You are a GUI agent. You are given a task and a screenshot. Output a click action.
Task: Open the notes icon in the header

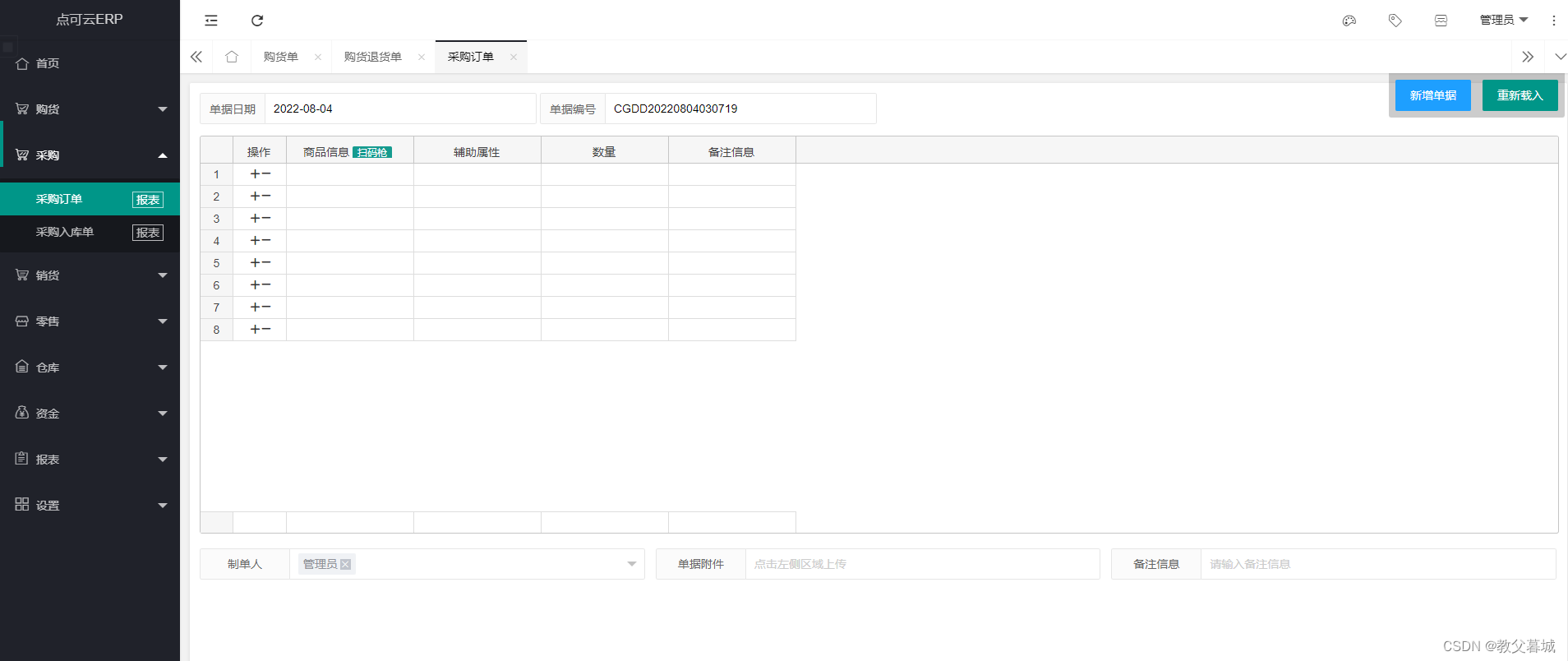(1441, 21)
